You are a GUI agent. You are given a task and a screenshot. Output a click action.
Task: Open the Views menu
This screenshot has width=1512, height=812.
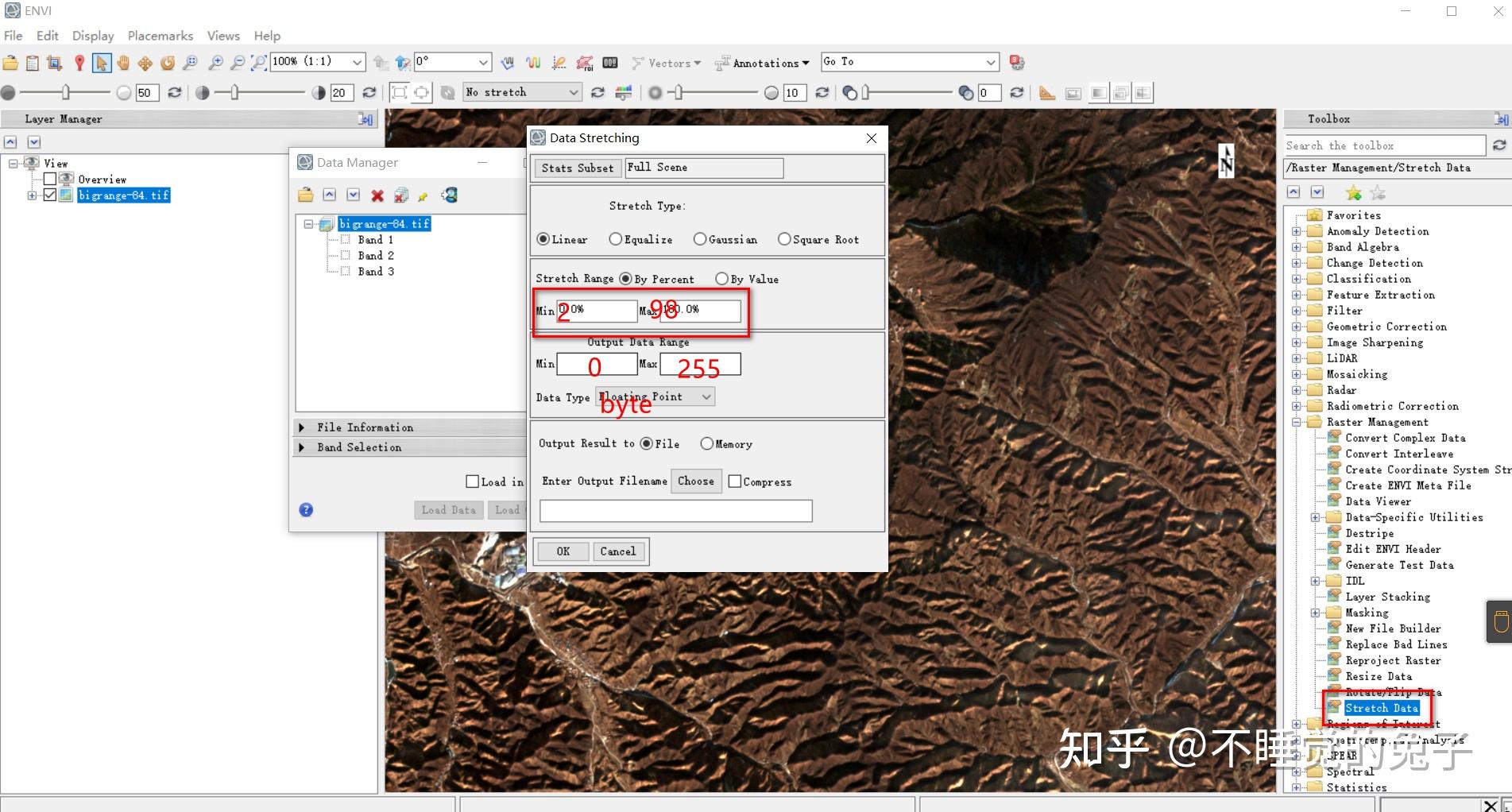[223, 36]
